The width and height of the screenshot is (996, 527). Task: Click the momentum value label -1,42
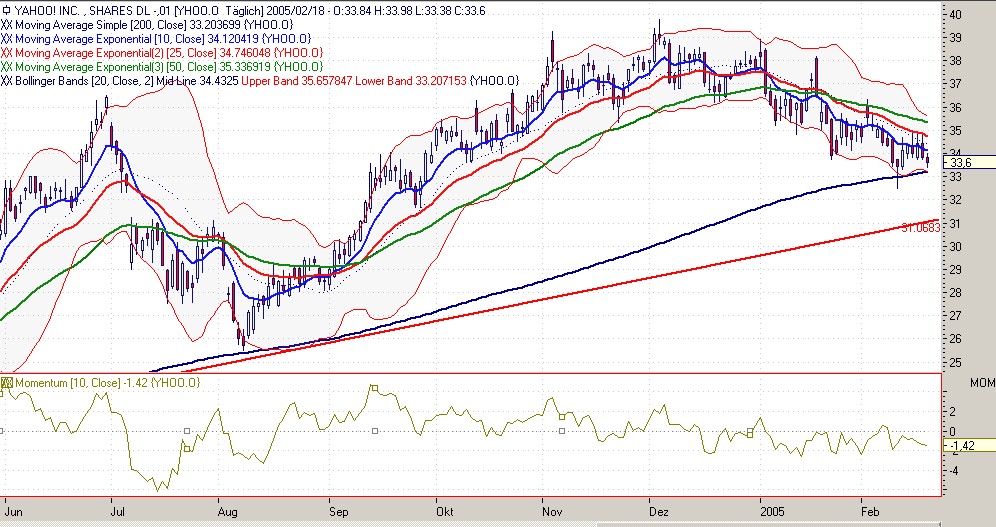(969, 446)
